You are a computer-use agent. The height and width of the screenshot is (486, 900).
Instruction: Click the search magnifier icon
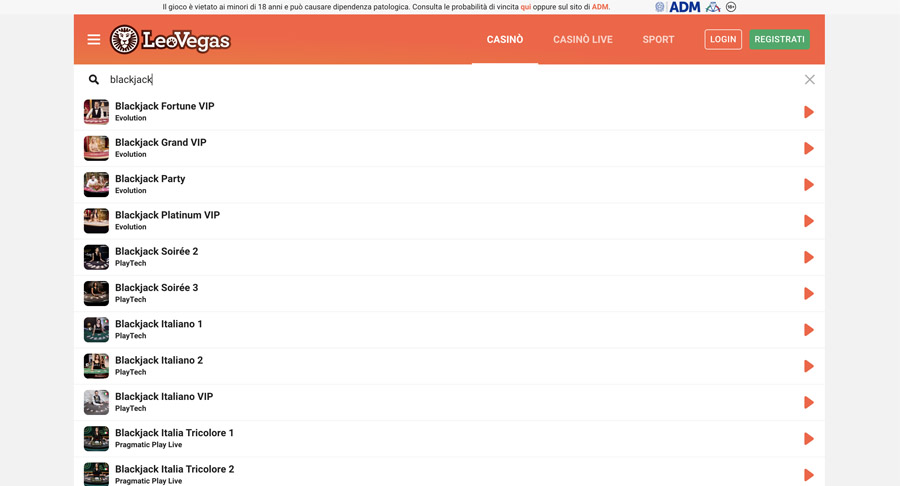pyautogui.click(x=94, y=80)
